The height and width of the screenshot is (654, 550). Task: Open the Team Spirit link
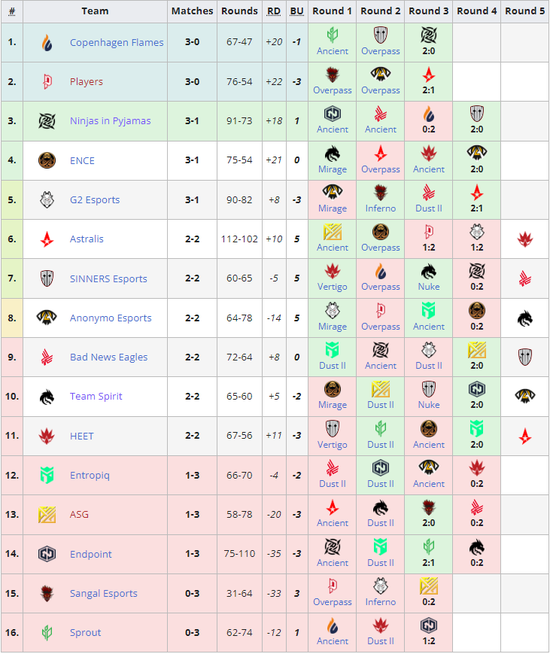(x=96, y=396)
